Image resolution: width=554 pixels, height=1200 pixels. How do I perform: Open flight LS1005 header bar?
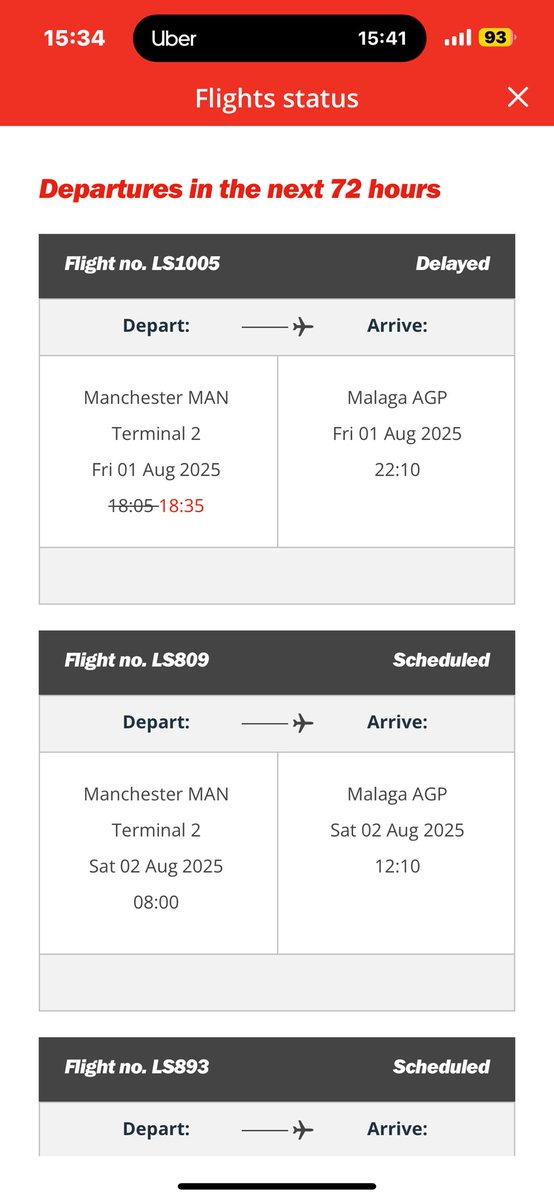coord(277,265)
